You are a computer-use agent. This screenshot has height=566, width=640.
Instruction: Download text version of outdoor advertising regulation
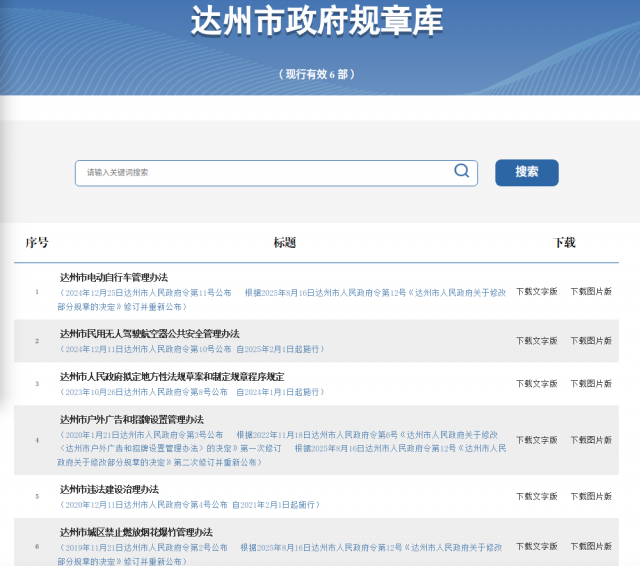pyautogui.click(x=536, y=440)
